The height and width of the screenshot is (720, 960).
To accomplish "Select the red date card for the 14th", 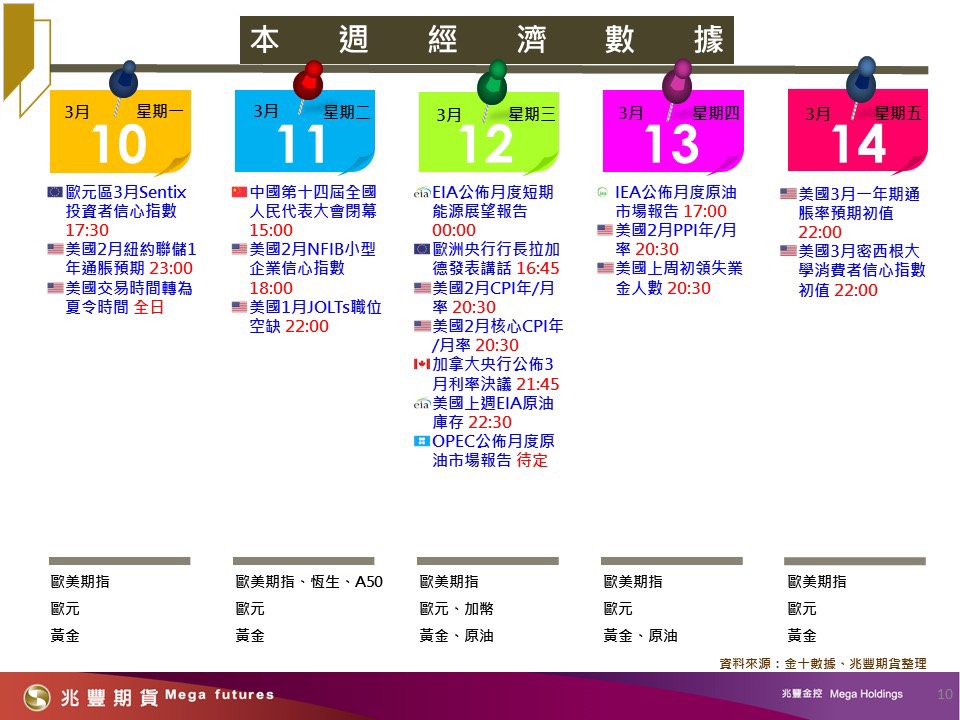I will pos(857,132).
